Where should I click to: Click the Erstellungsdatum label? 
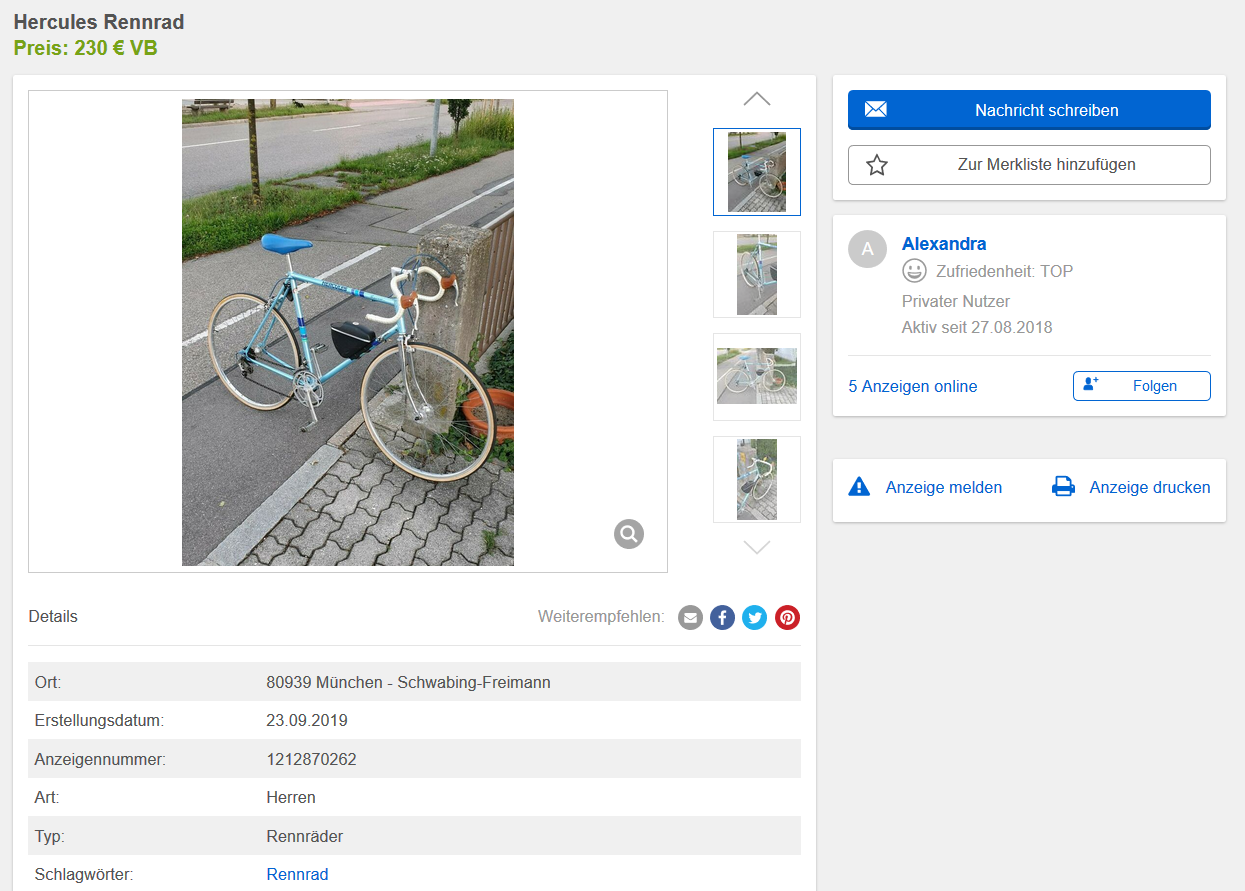point(99,720)
